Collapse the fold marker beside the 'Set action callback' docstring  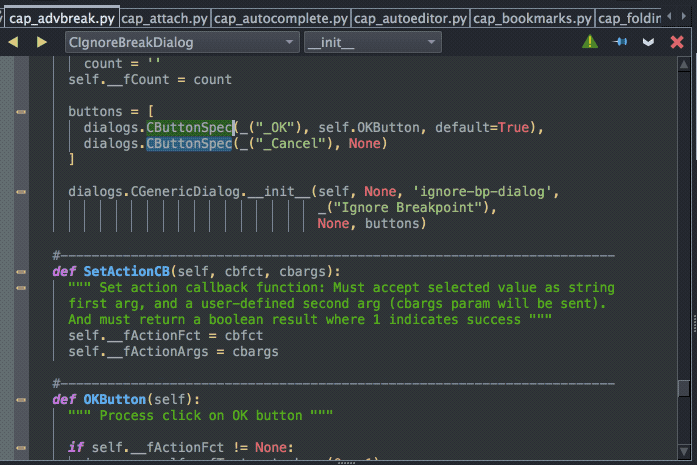pos(21,288)
